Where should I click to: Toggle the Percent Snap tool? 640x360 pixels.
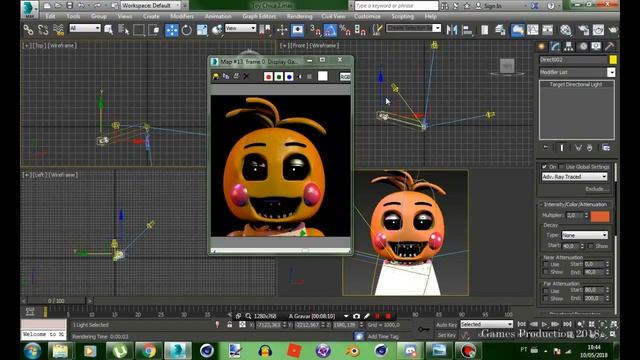345,30
